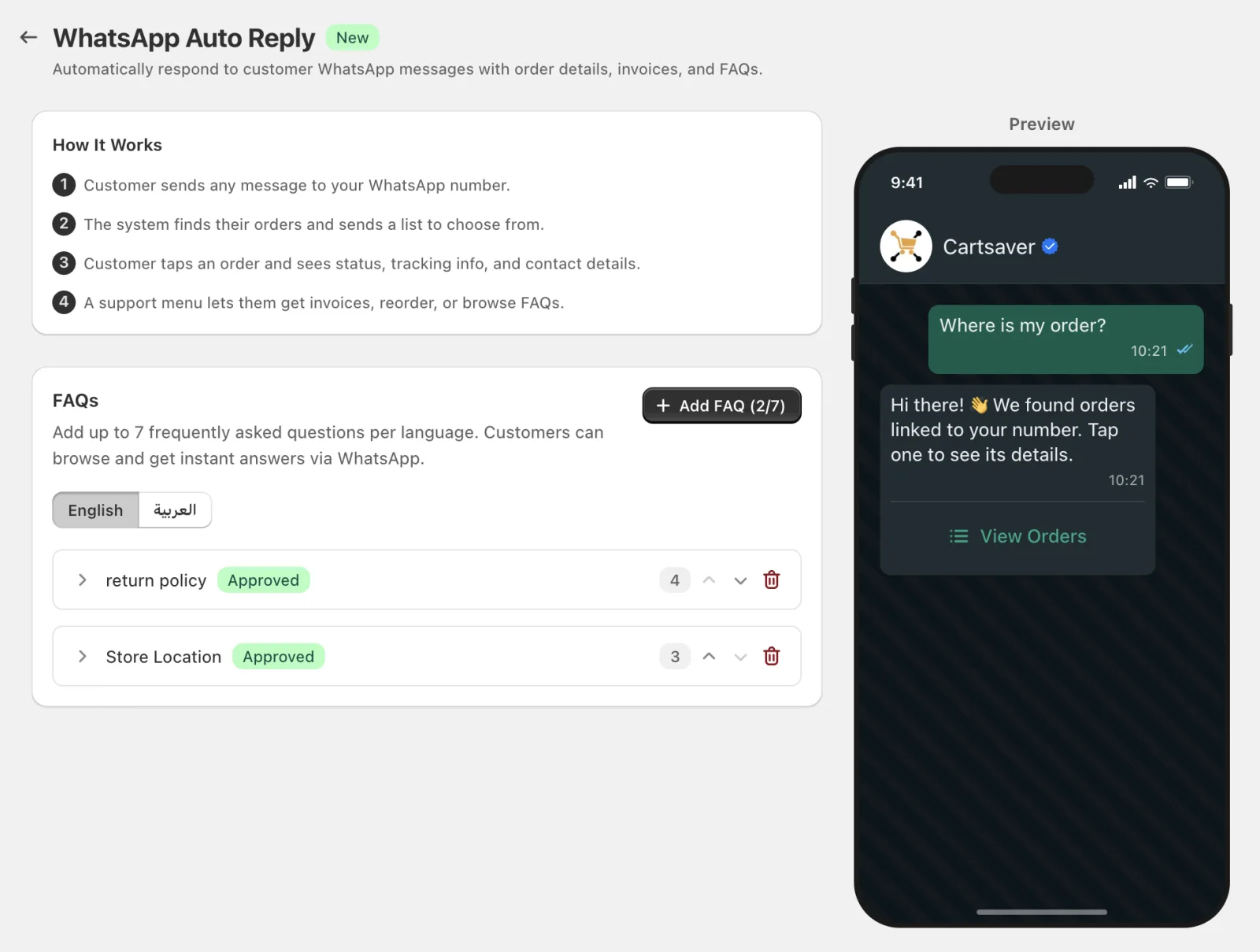Move Store Location FAQ up
This screenshot has width=1260, height=952.
(x=709, y=657)
